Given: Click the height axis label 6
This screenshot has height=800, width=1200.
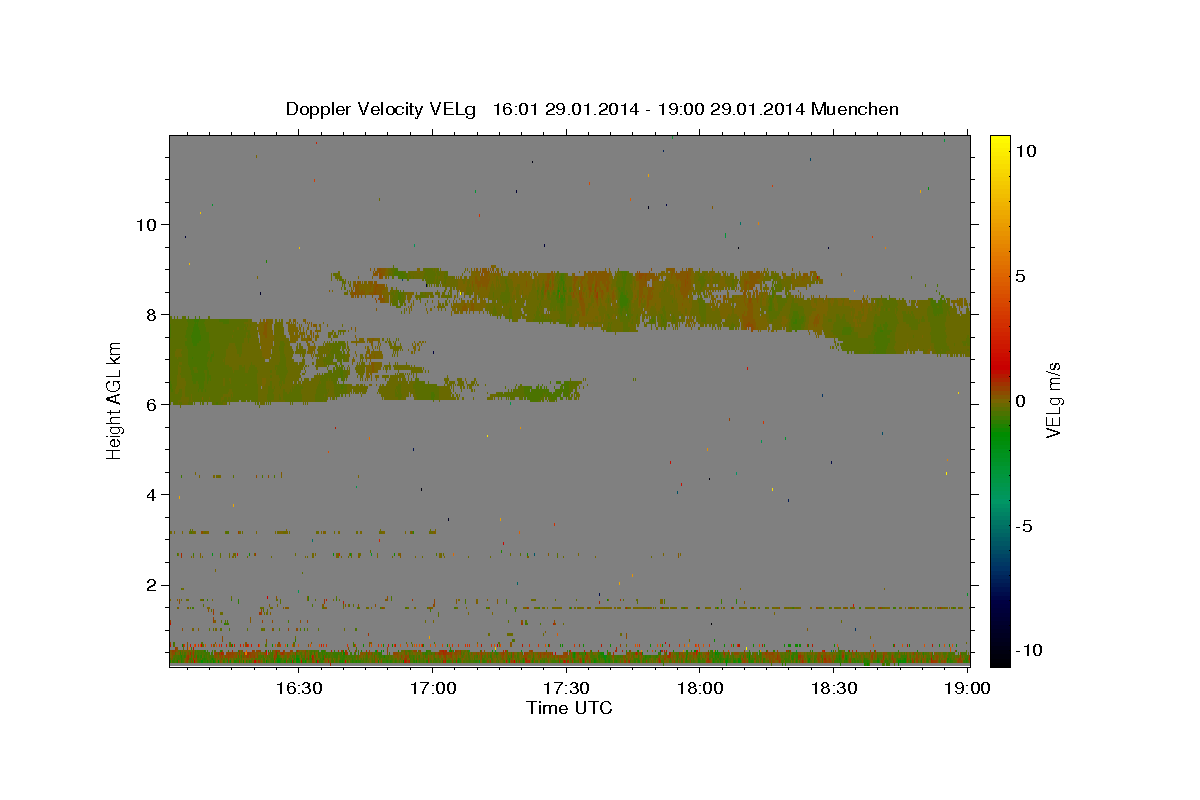Looking at the screenshot, I should tap(151, 404).
